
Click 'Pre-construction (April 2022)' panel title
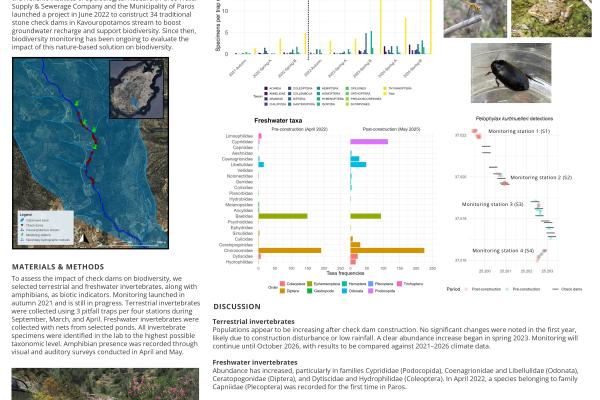click(x=300, y=129)
